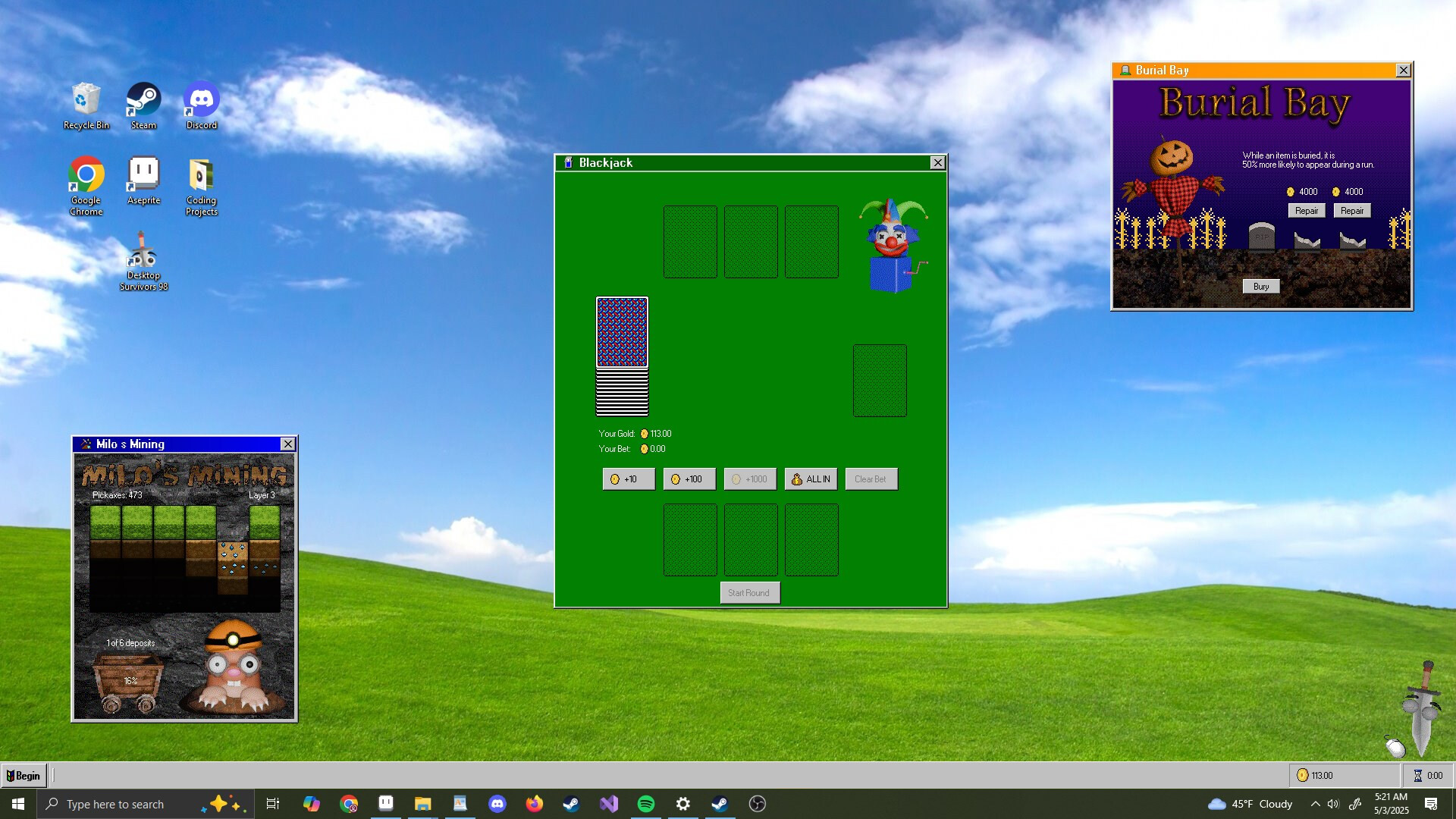1456x819 pixels.
Task: Open Visual Studio from the taskbar
Action: (x=608, y=803)
